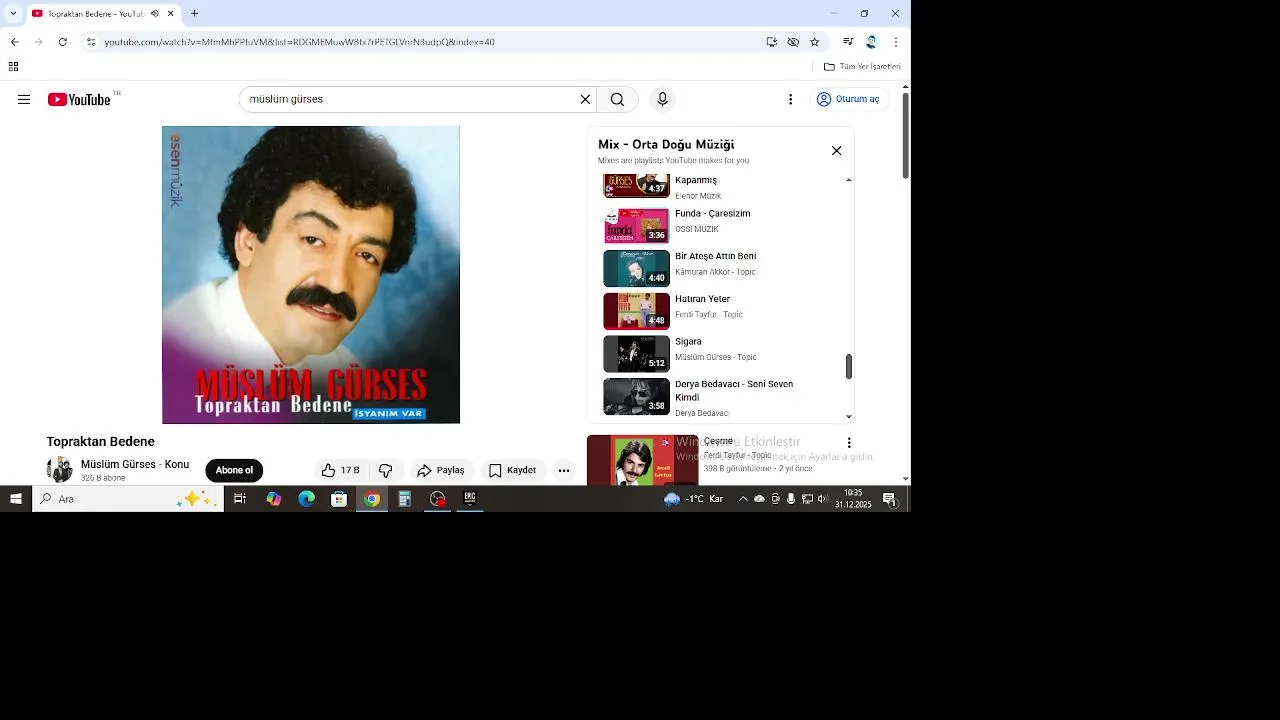1280x720 pixels.
Task: Subscribe with the Abone ol button
Action: 234,470
